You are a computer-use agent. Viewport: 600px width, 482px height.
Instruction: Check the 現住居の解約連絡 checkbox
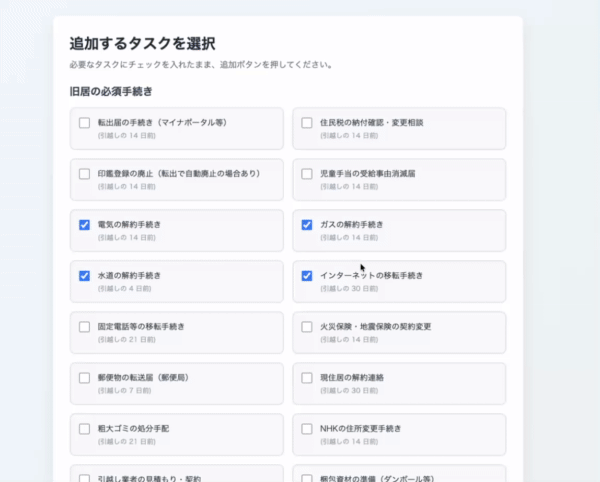(x=307, y=378)
